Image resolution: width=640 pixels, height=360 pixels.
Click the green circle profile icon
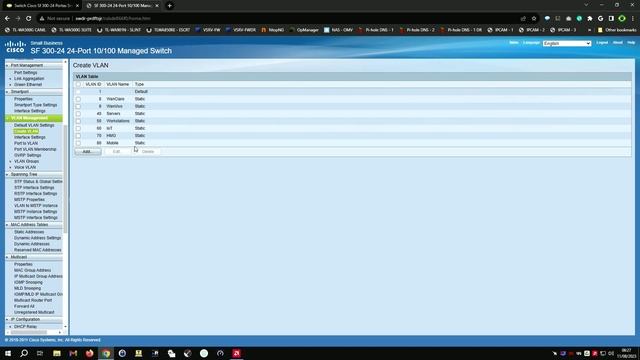coord(622,18)
